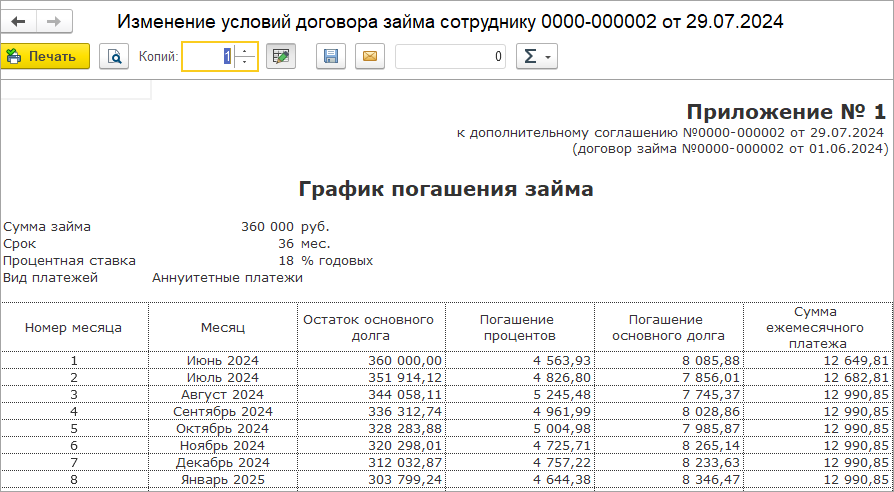Go forward with the right arrow button

click(x=54, y=22)
